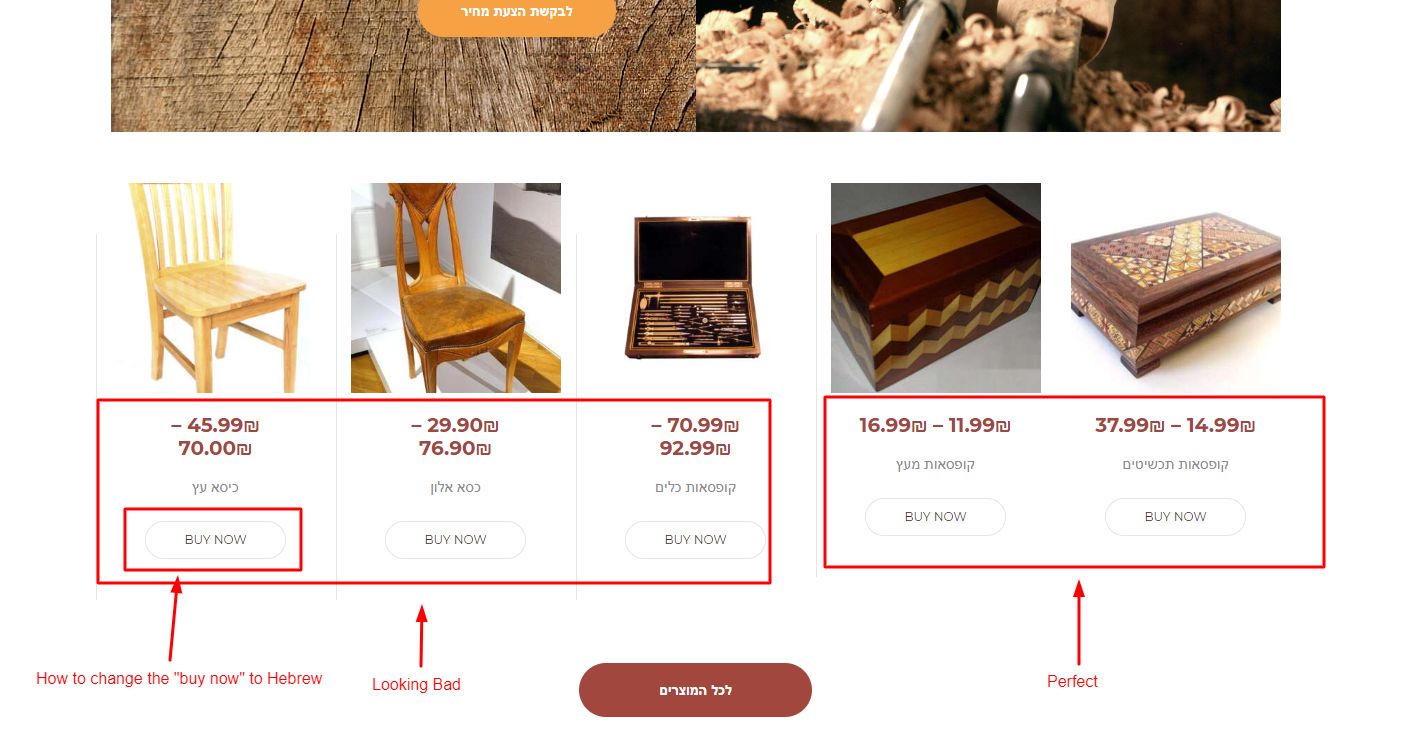Click the 37.99₪ – 14.99₪ price

coord(1175,425)
